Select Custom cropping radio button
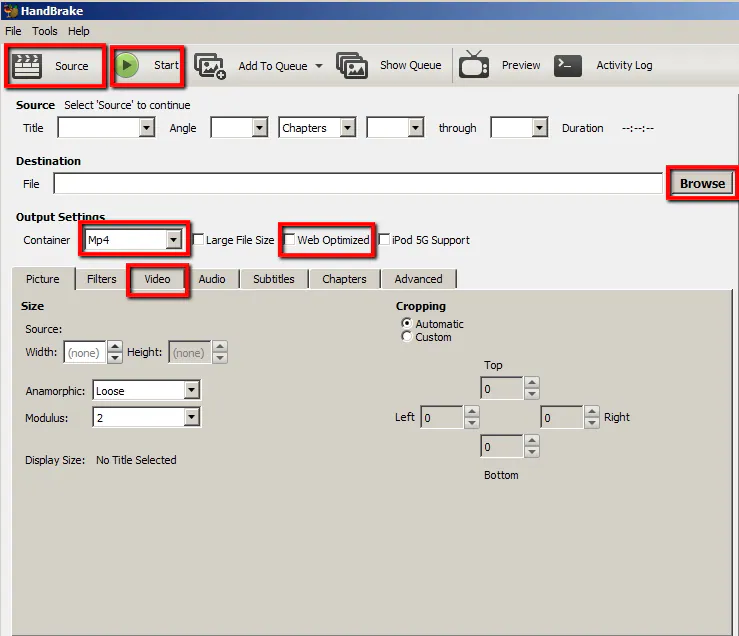The height and width of the screenshot is (636, 739). [x=407, y=337]
